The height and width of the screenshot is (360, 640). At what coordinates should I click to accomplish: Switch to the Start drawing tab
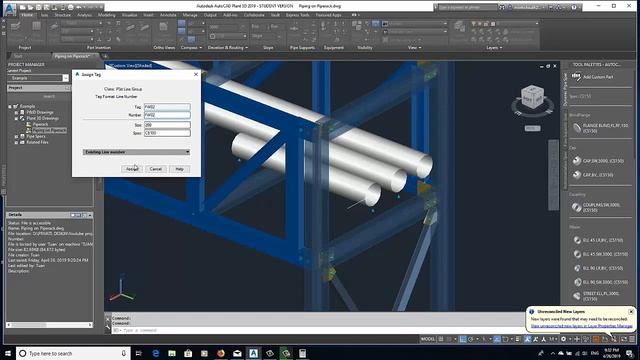pos(18,56)
